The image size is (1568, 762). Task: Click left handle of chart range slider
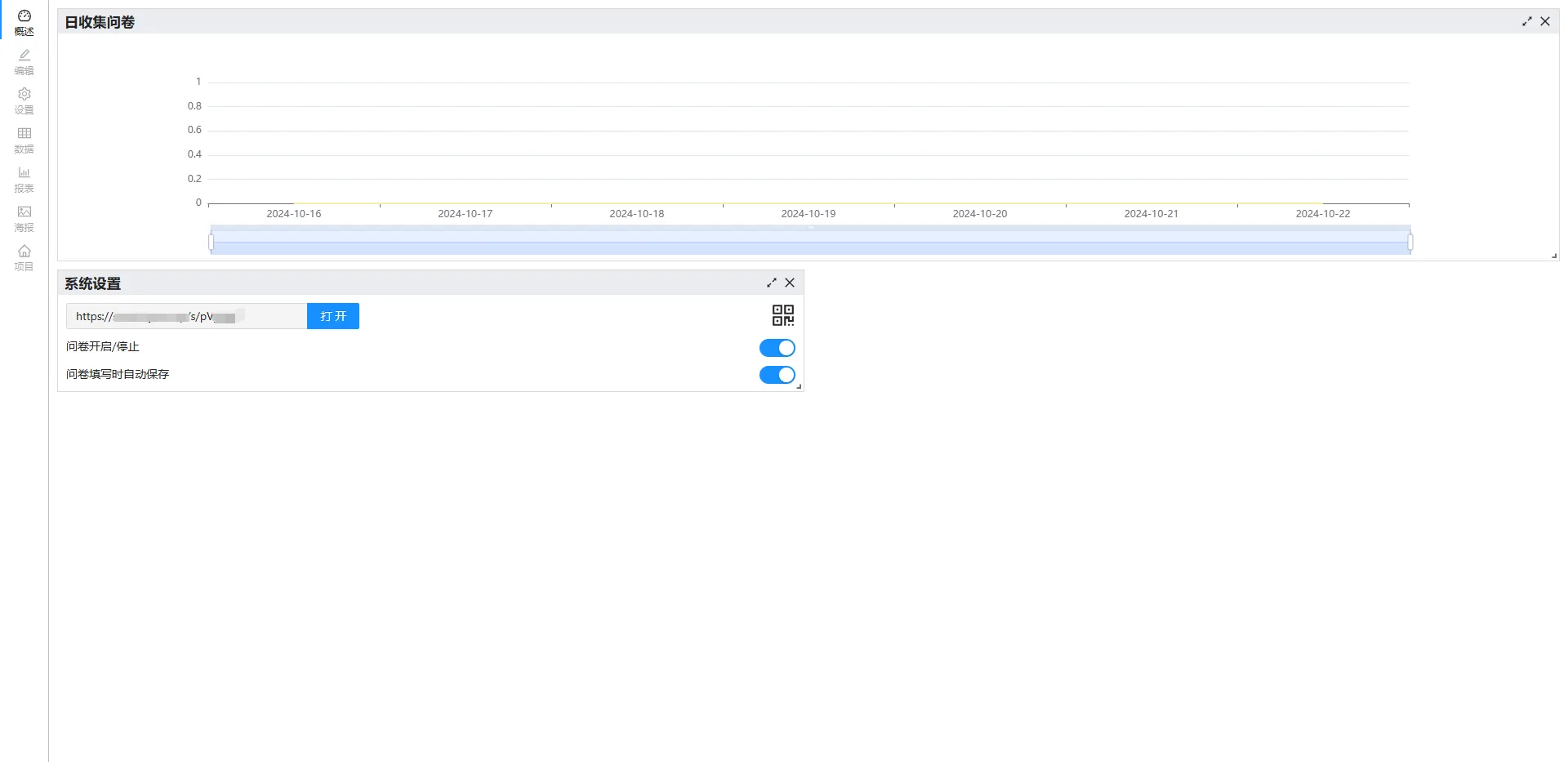212,242
